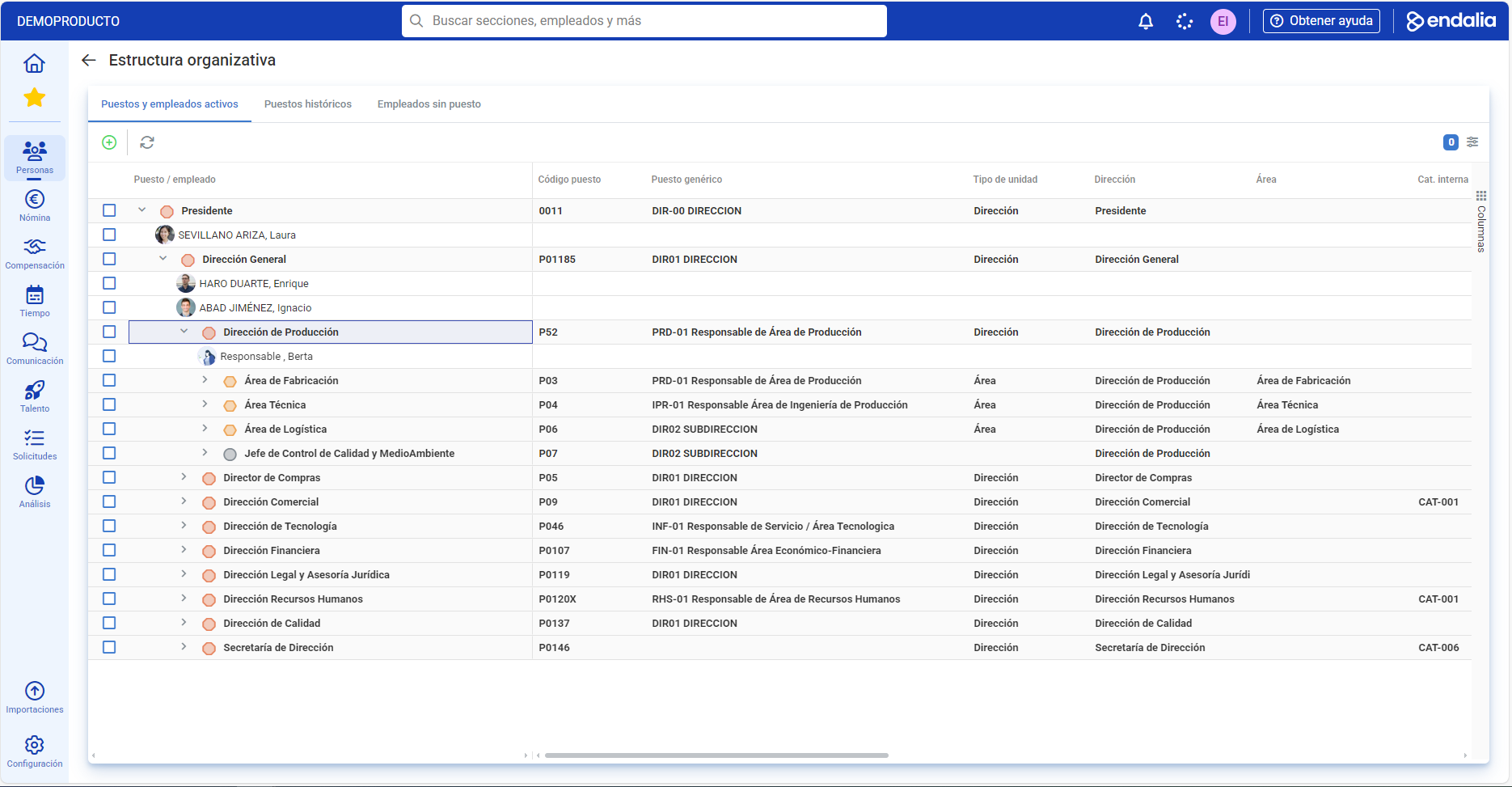Open employee HARO DUARTE, Enrique
1512x787 pixels.
pyautogui.click(x=254, y=284)
